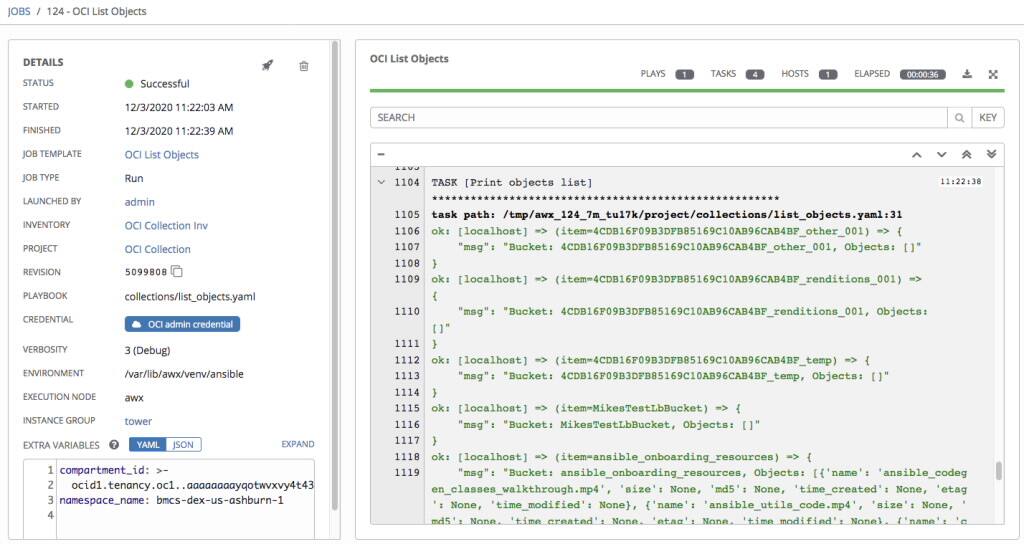Collapse the Print objects list task
Viewport: 1024px width, 544px height.
(x=381, y=182)
